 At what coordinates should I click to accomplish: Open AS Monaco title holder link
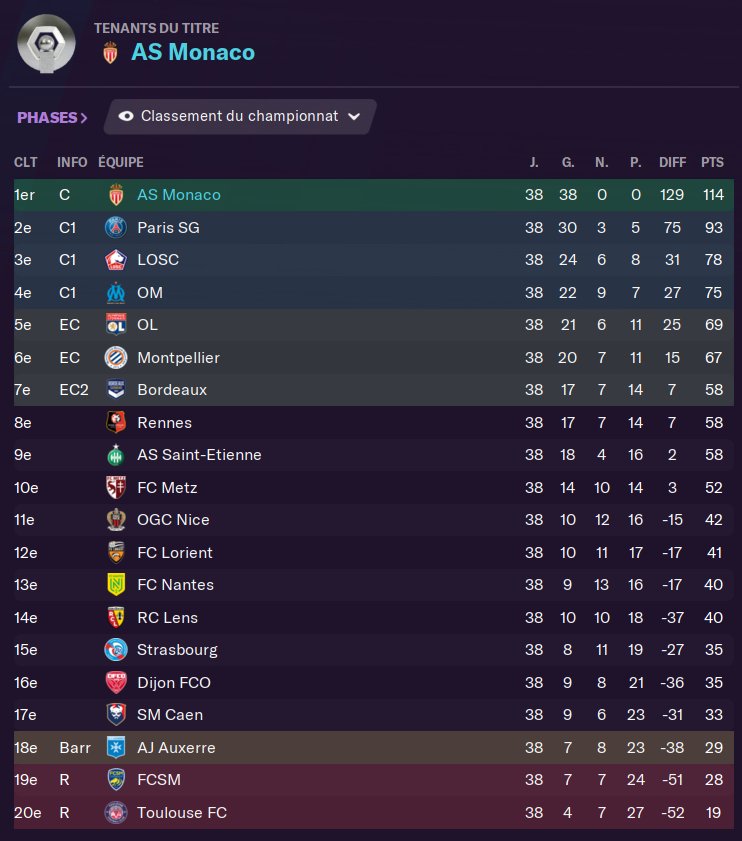193,53
